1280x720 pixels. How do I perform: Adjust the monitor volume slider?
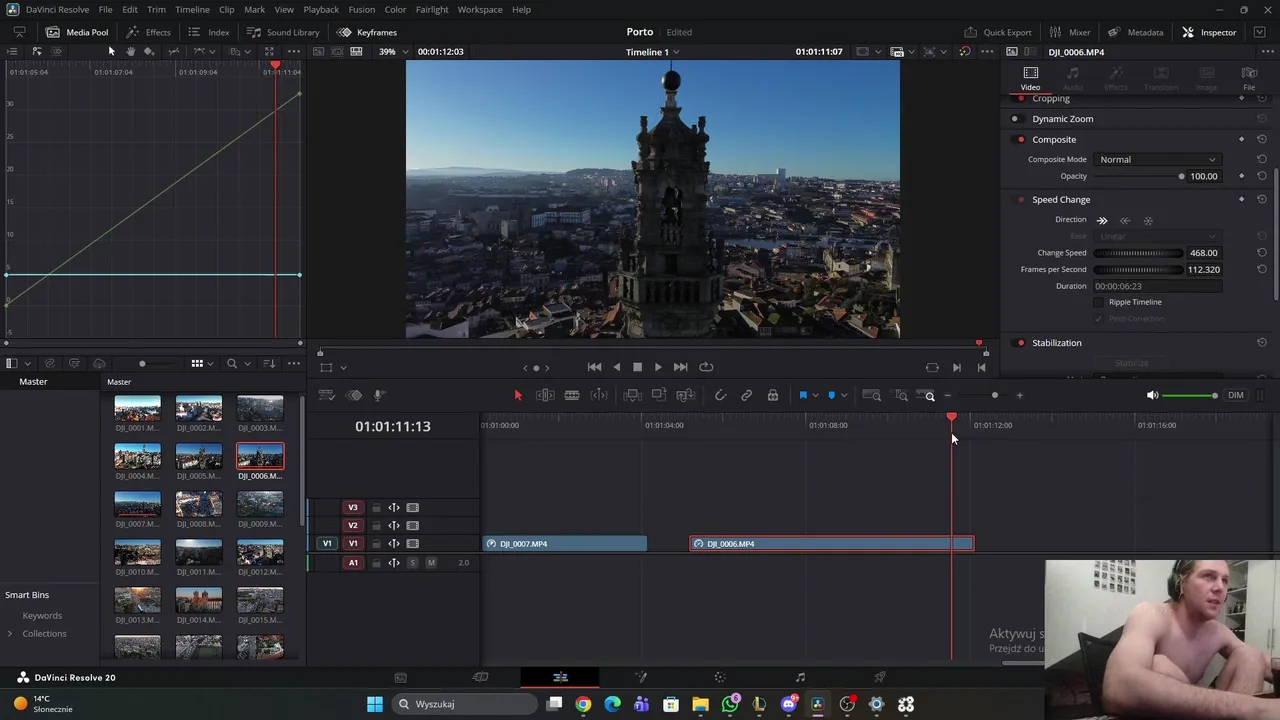coord(1191,396)
